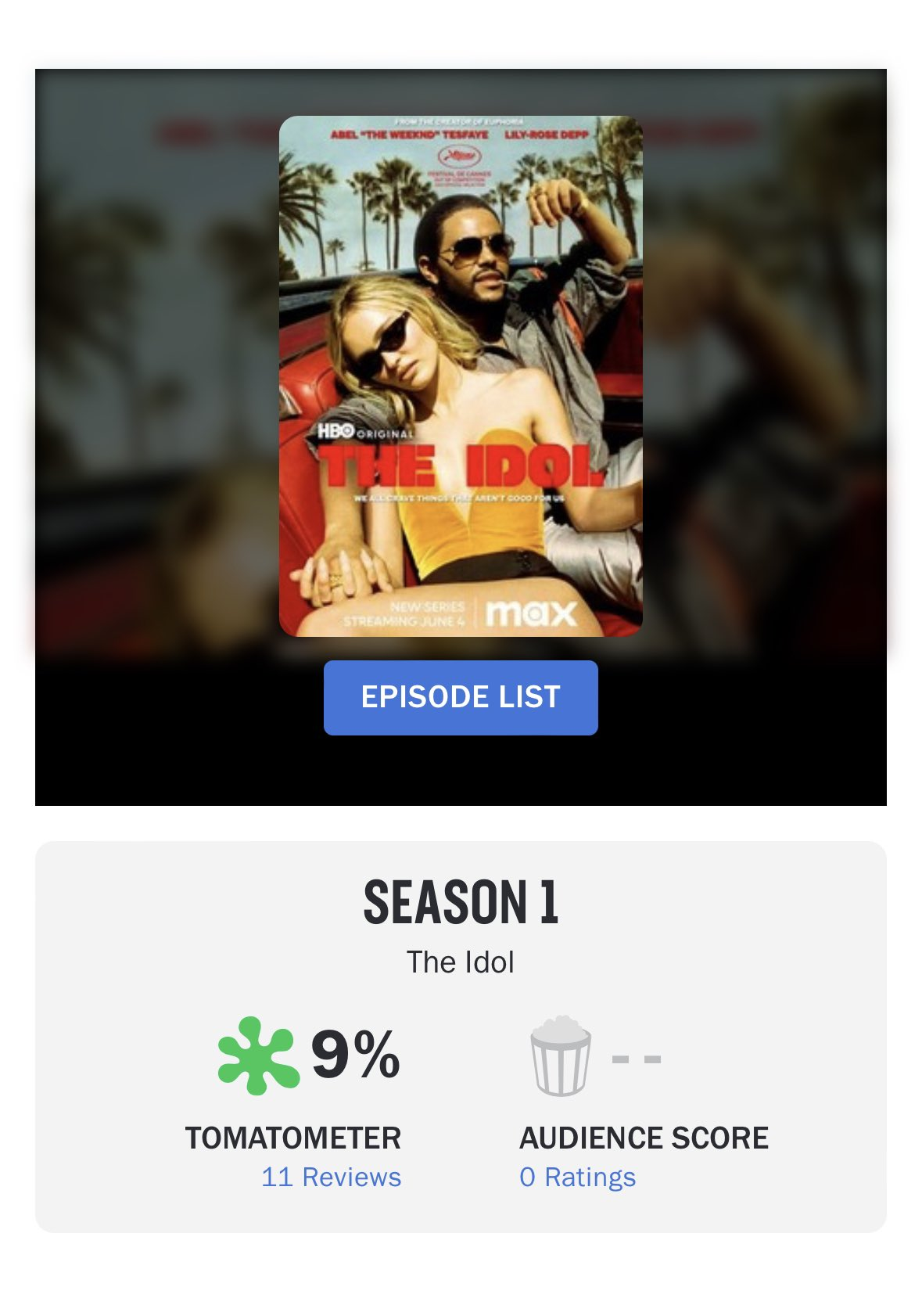Click The Idol subtitle under Season 1
The height and width of the screenshot is (1316, 922).
click(461, 962)
